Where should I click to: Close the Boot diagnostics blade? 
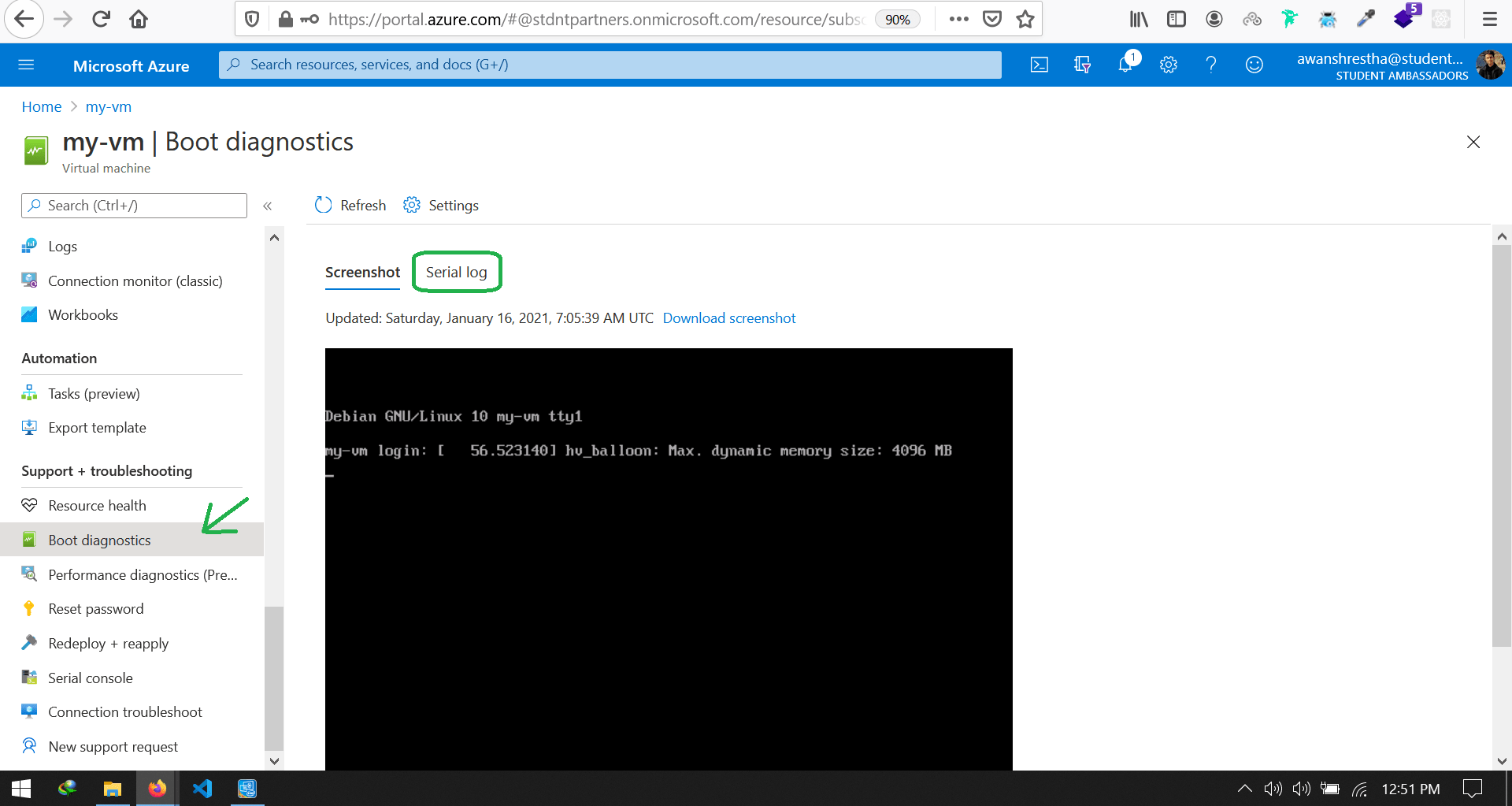(1473, 142)
